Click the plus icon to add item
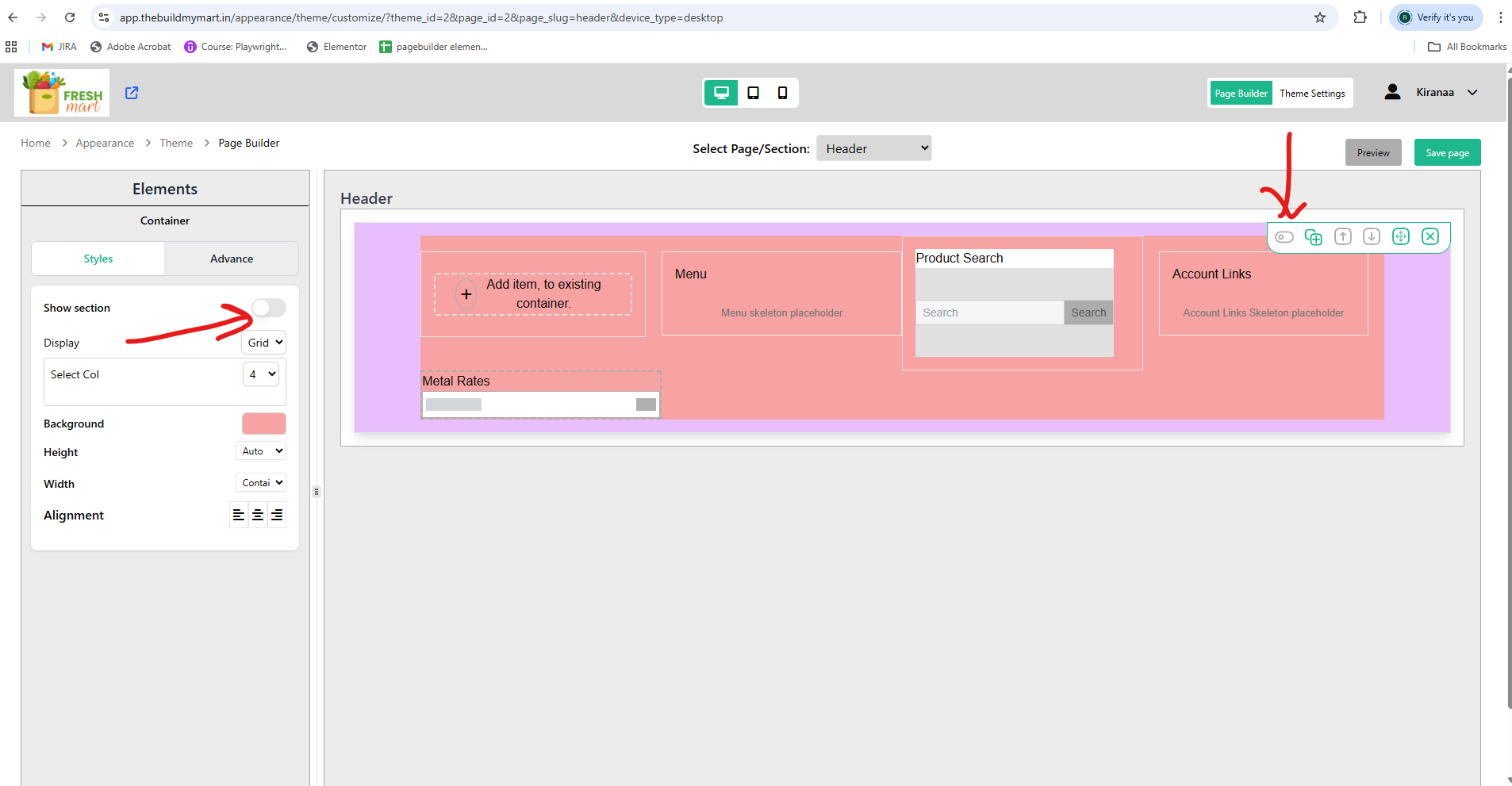Screen dimensions: 1512x786 coord(466,294)
